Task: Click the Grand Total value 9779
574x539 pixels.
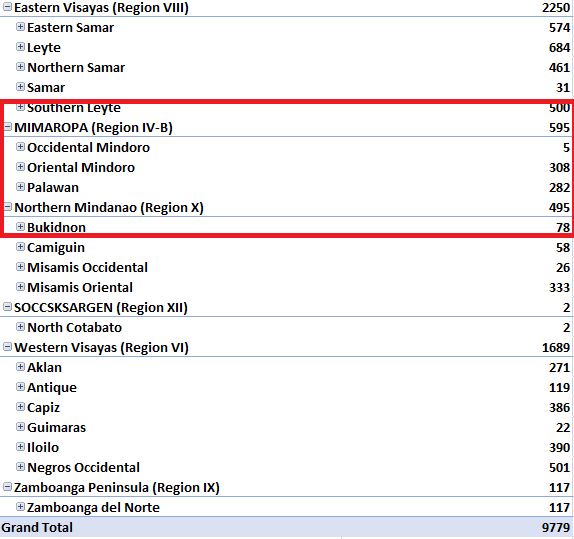Action: click(556, 527)
